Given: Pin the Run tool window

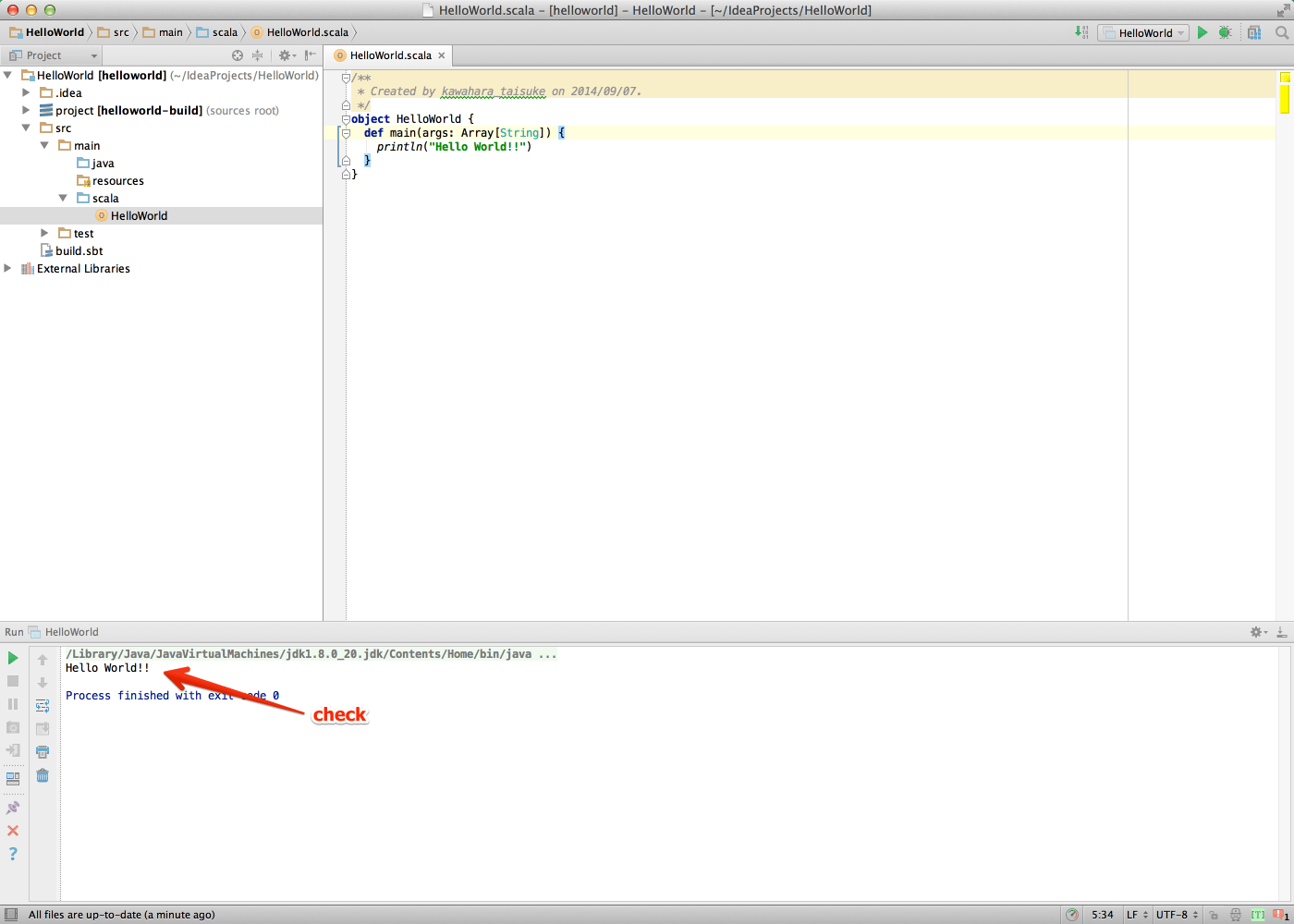Looking at the screenshot, I should 13,807.
